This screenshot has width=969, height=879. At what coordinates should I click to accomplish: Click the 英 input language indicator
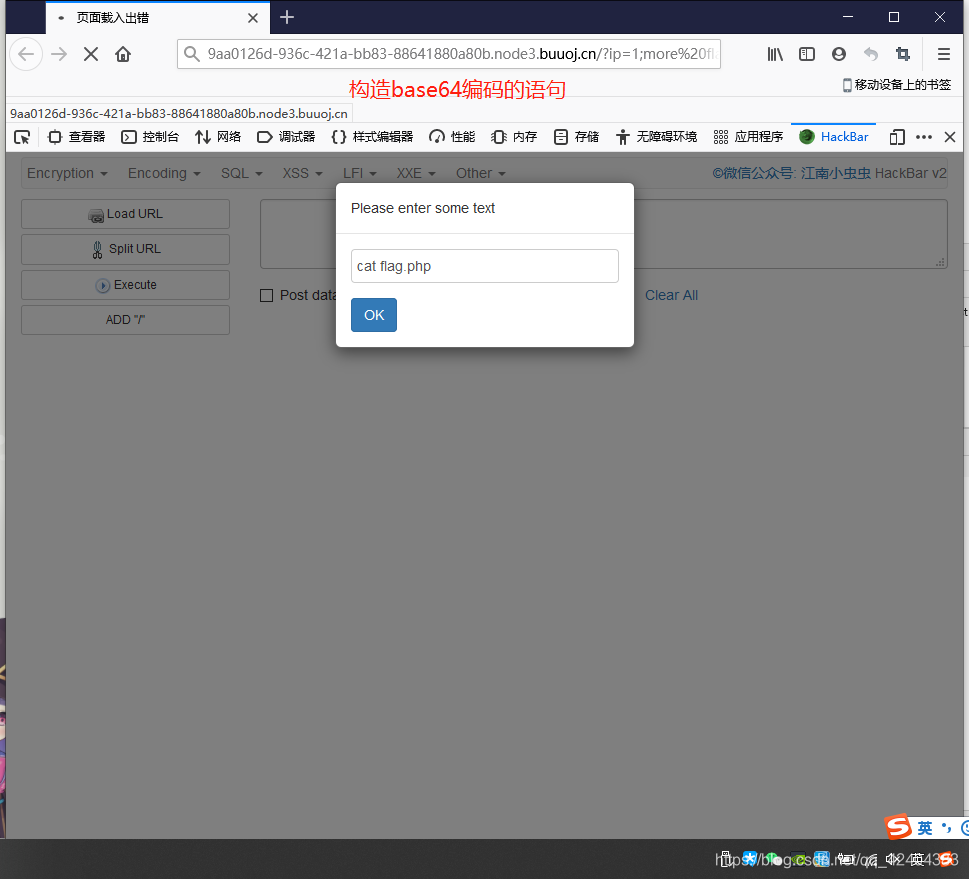pyautogui.click(x=925, y=828)
